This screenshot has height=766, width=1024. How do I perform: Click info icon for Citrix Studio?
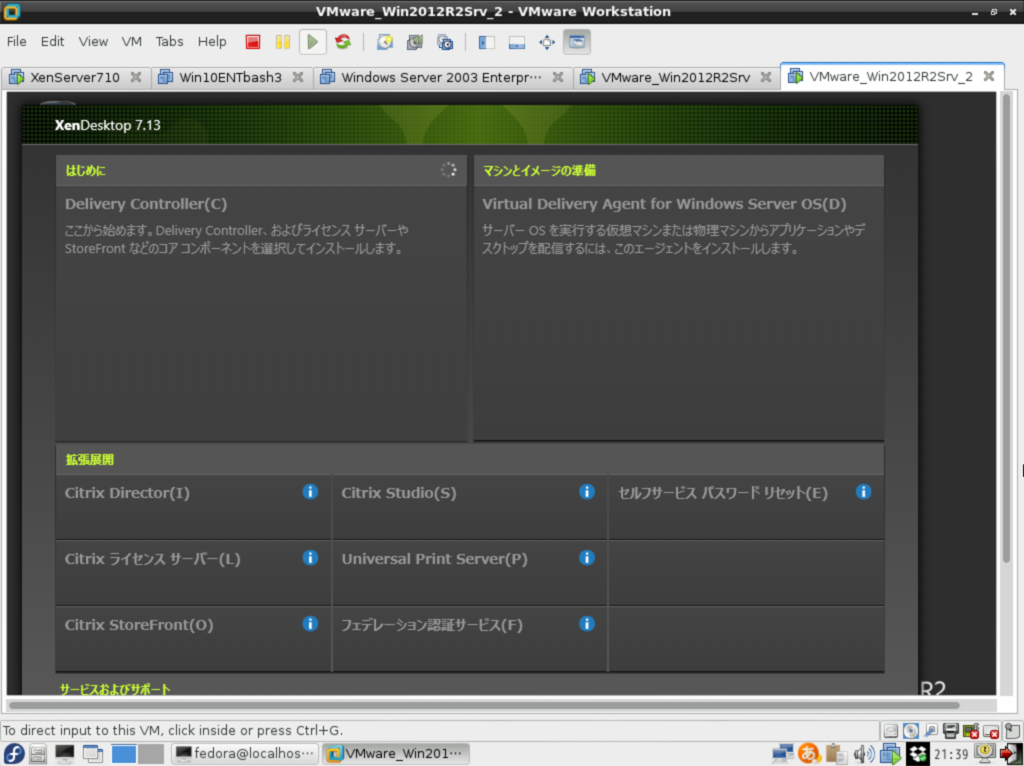click(x=587, y=492)
